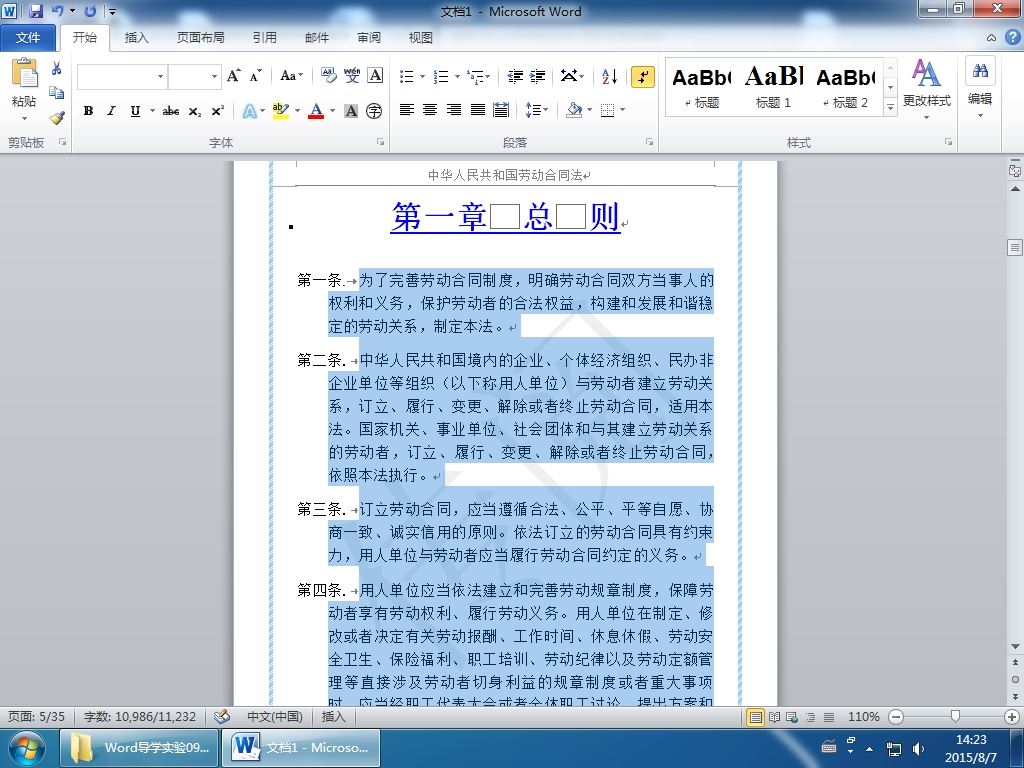Image resolution: width=1024 pixels, height=768 pixels.
Task: Click the 更改样式 button
Action: click(926, 88)
